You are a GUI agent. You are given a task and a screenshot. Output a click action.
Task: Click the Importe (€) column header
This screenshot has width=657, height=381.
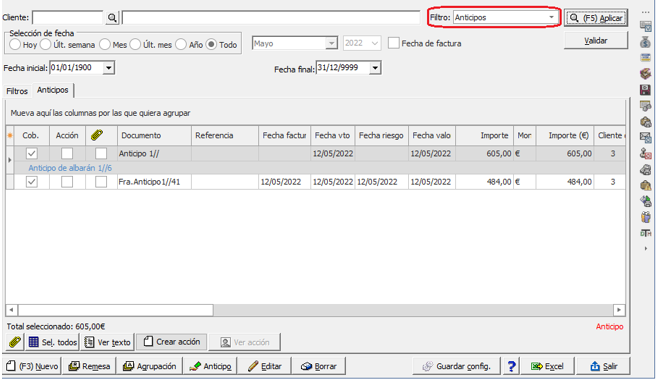pyautogui.click(x=565, y=135)
